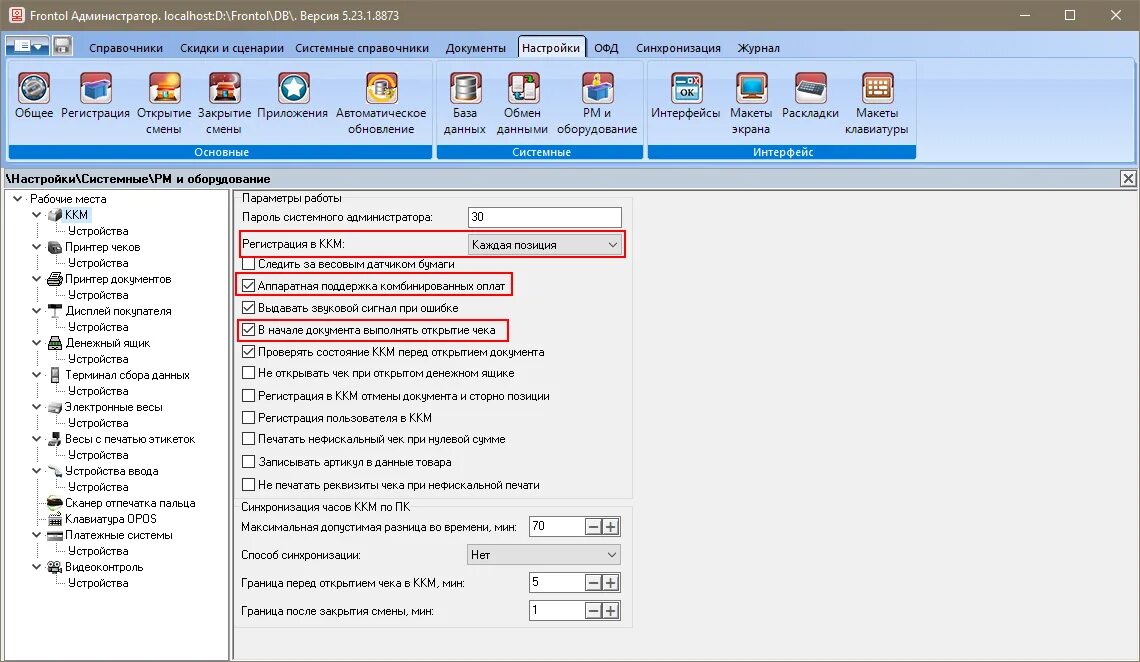Open the База данных icon
Image resolution: width=1140 pixels, height=662 pixels.
(x=465, y=103)
